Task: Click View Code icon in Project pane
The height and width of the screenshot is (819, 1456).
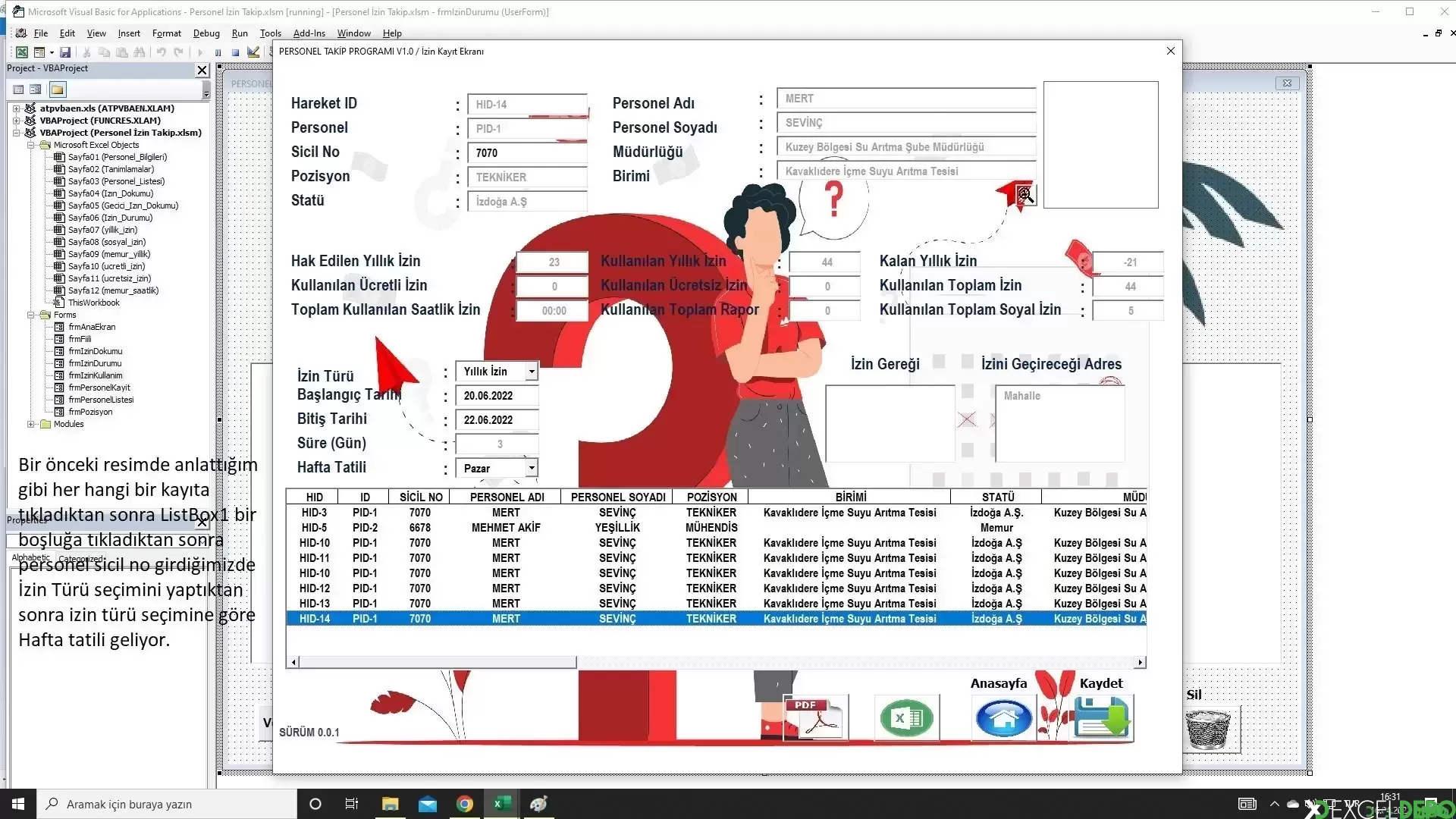Action: (18, 89)
